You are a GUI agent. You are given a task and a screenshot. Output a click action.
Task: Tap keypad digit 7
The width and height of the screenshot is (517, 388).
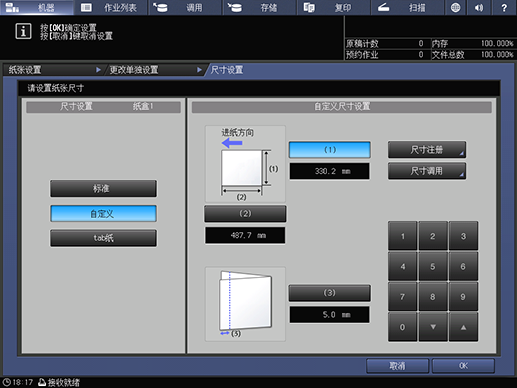point(403,297)
